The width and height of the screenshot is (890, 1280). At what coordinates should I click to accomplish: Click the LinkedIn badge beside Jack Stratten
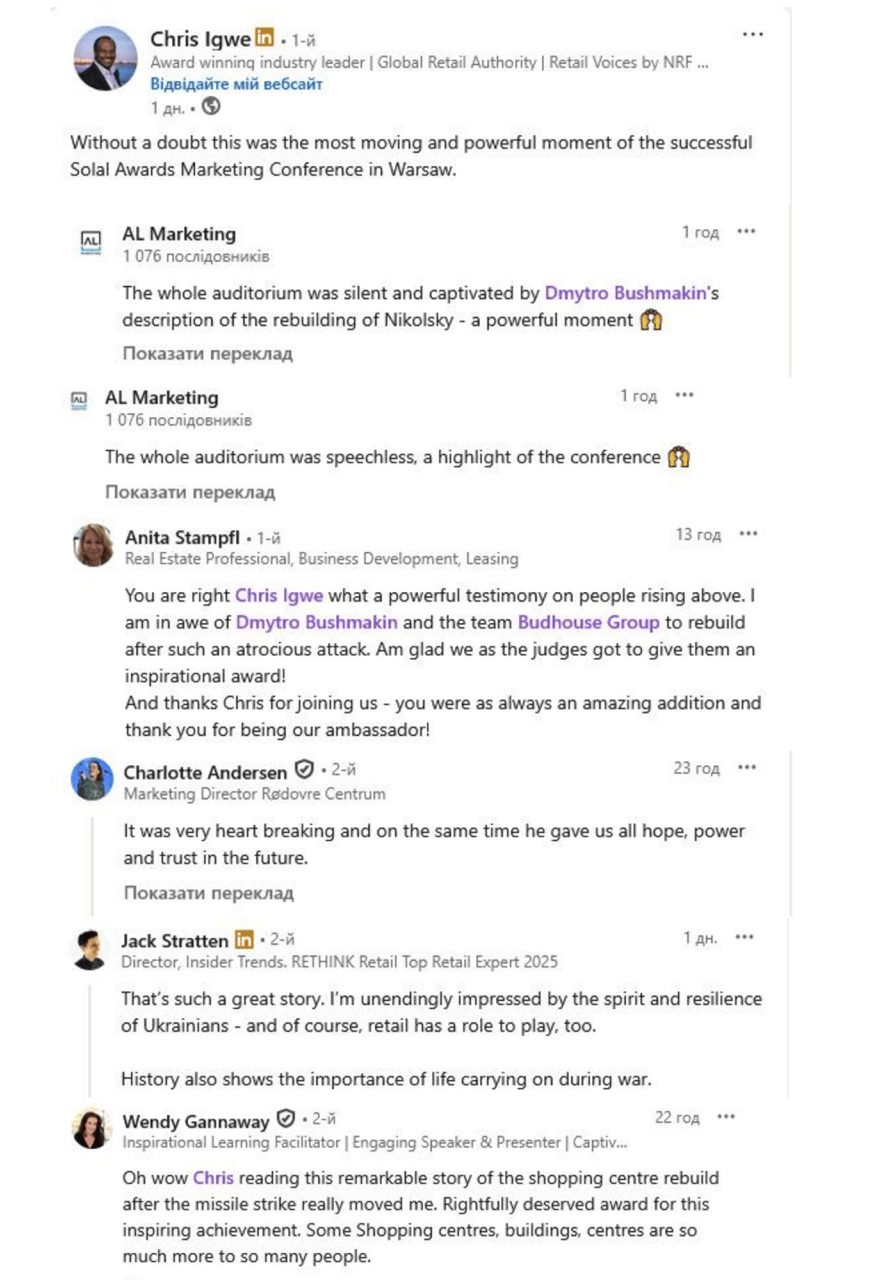pyautogui.click(x=244, y=940)
